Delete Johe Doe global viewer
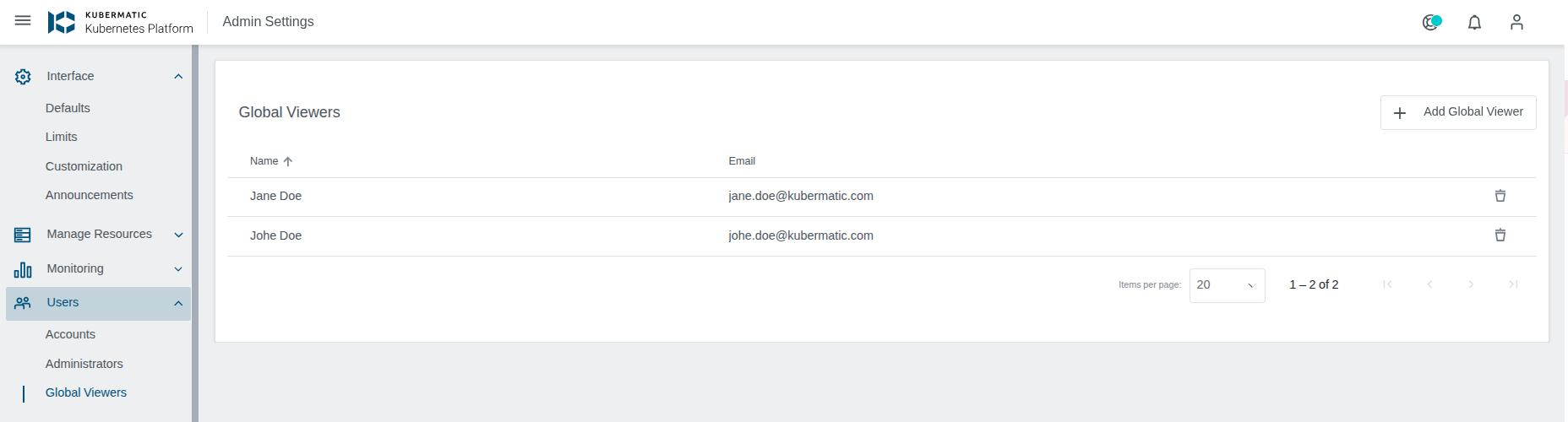Screen dimensions: 1568x422 pos(1500,235)
